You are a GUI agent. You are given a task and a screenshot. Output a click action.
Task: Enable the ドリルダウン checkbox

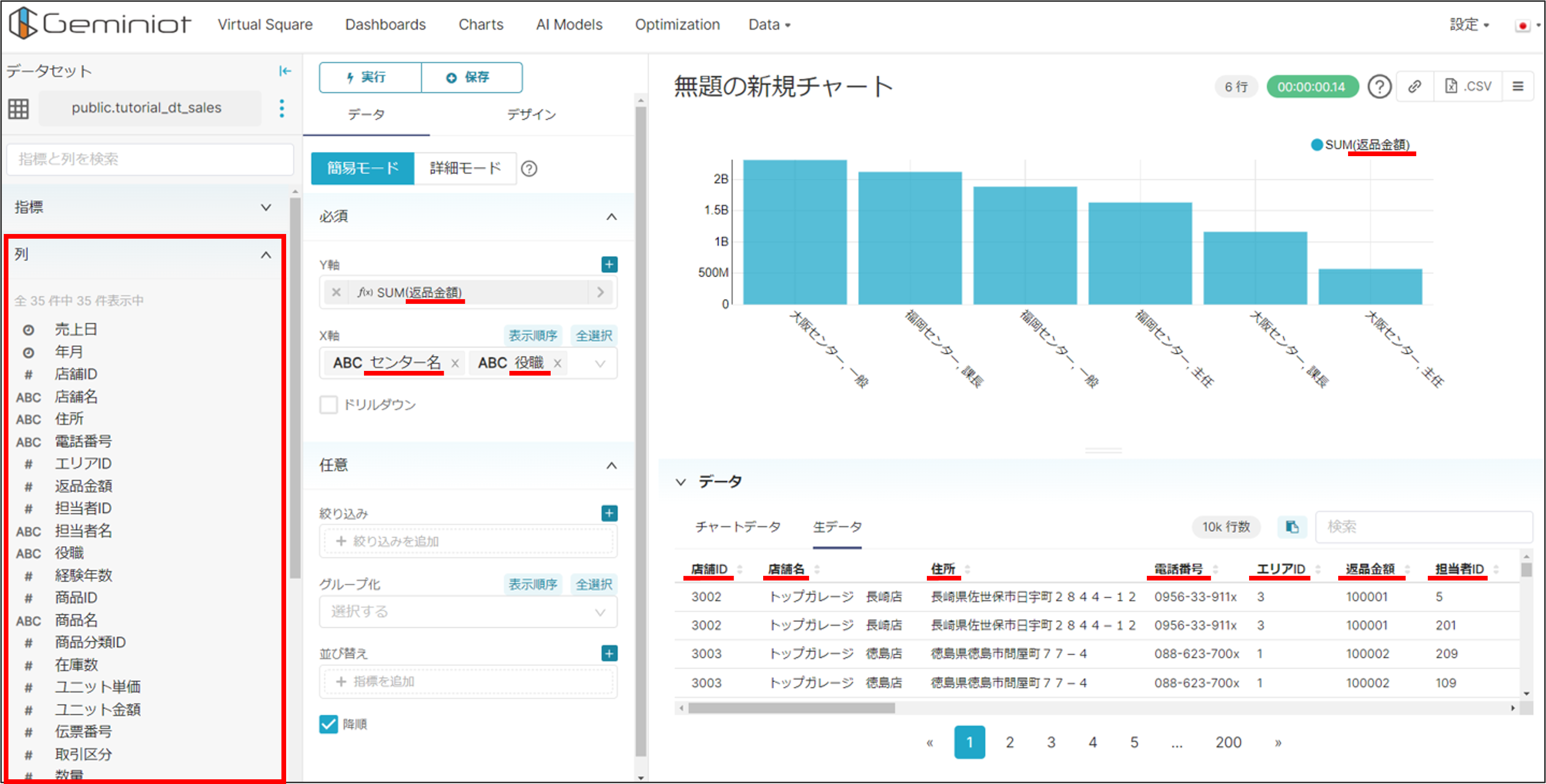tap(328, 405)
